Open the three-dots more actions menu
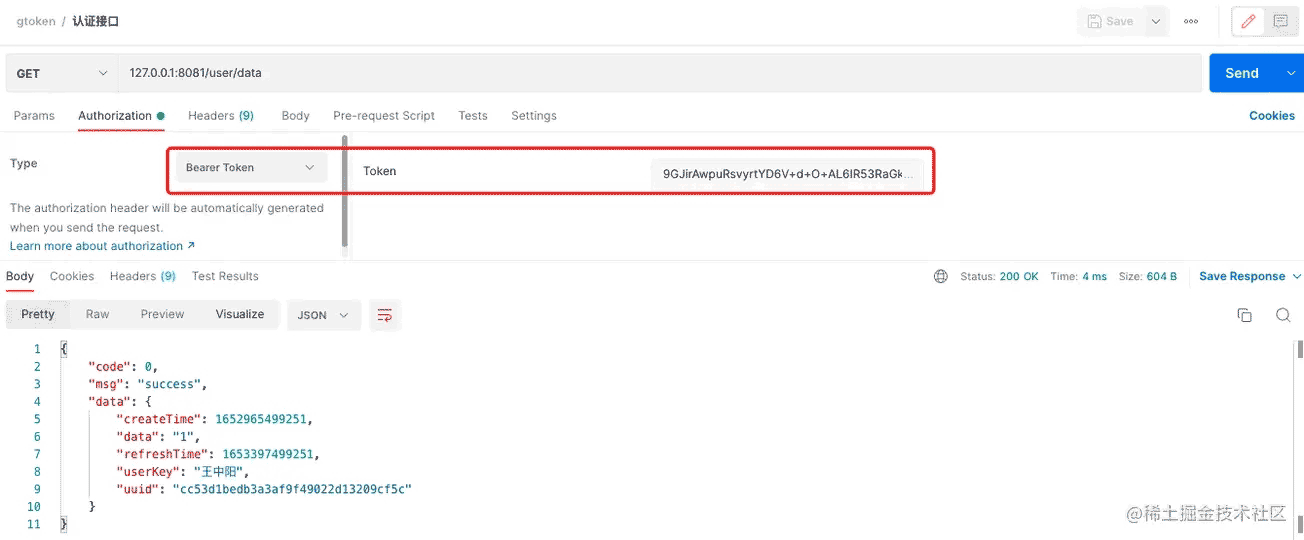 1191,21
